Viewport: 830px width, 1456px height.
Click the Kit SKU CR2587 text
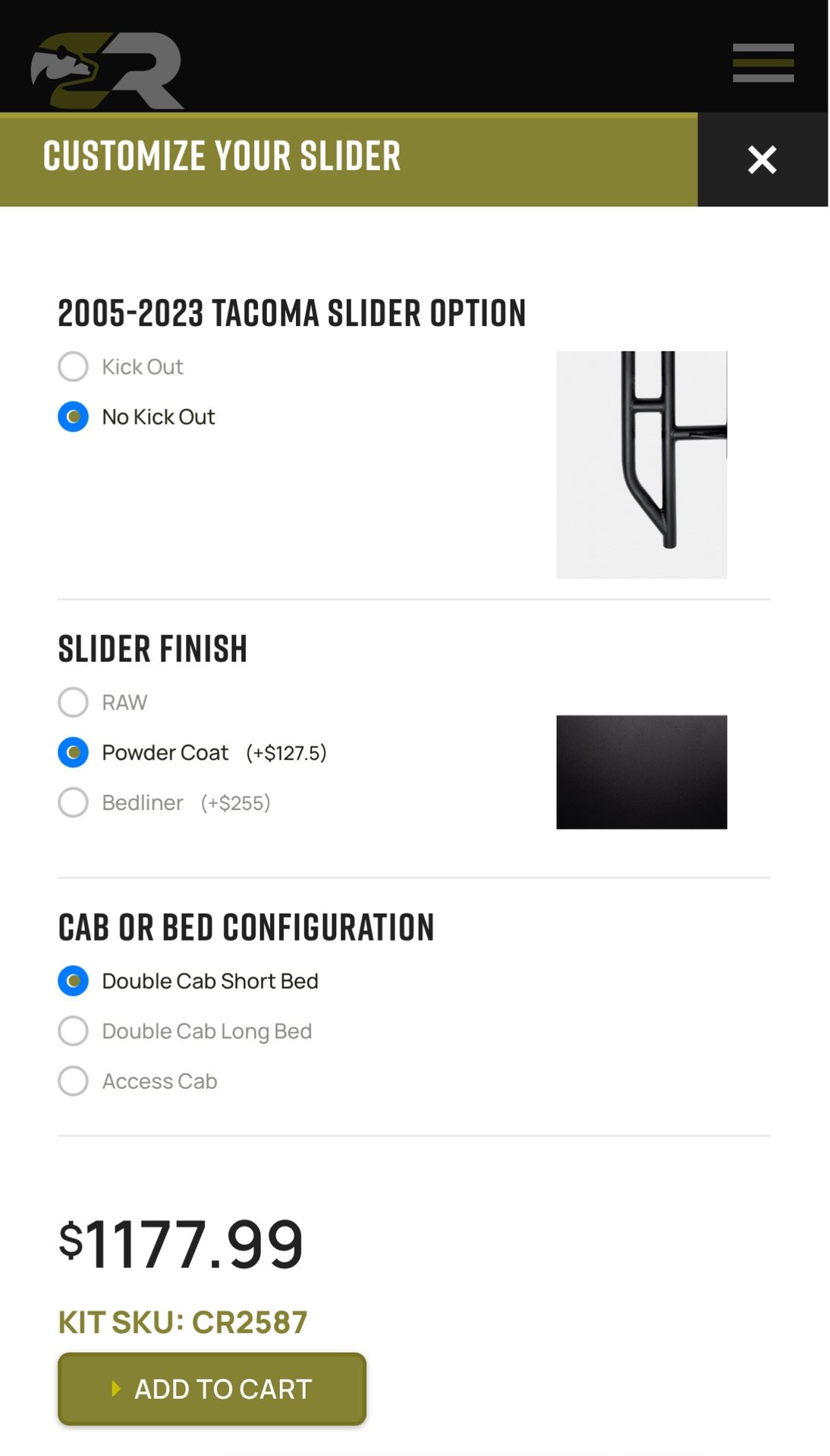tap(183, 1323)
